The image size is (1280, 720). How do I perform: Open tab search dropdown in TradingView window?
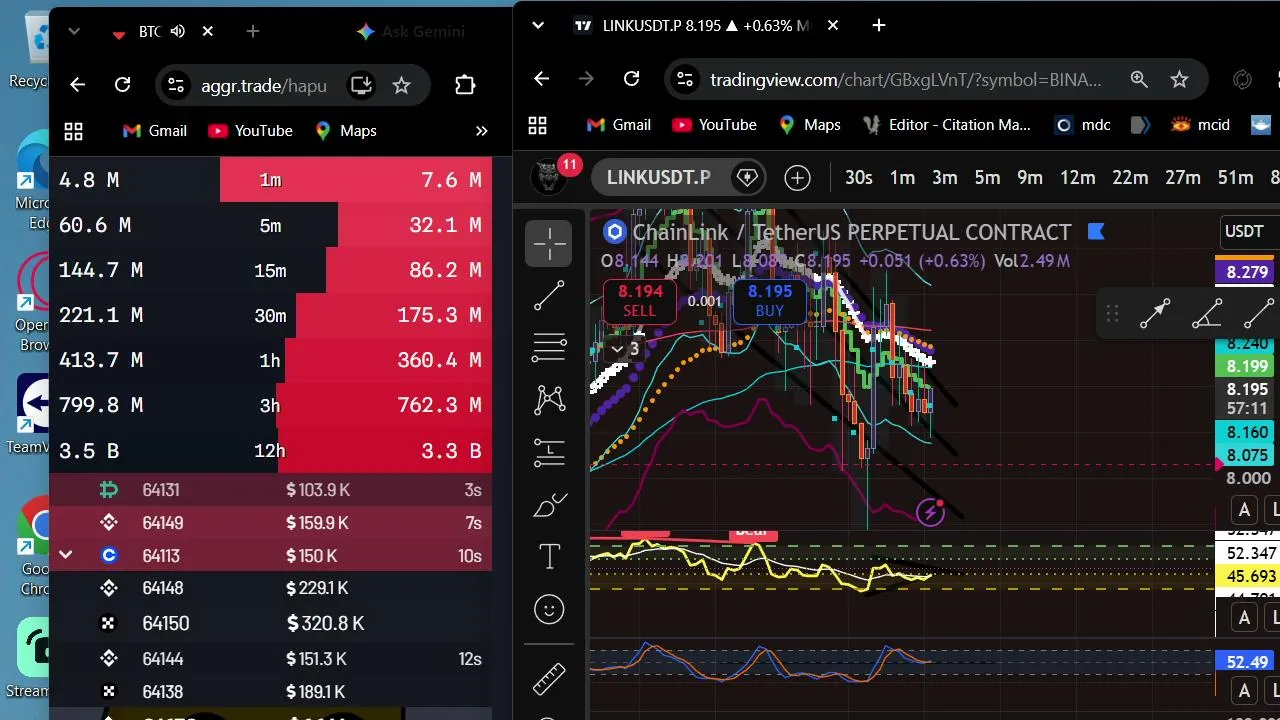pyautogui.click(x=538, y=25)
